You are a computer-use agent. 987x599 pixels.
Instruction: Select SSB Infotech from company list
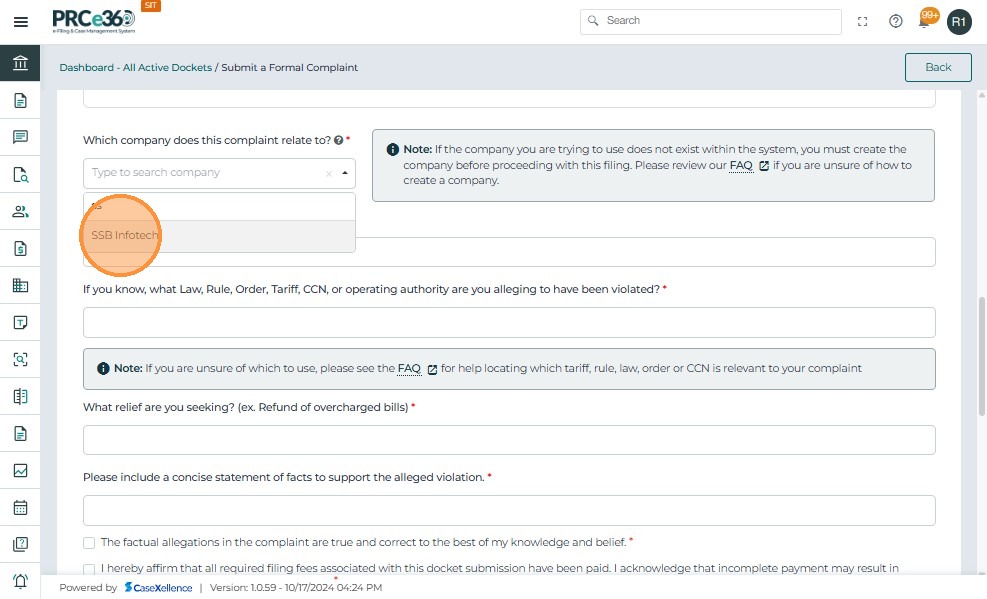coord(125,236)
